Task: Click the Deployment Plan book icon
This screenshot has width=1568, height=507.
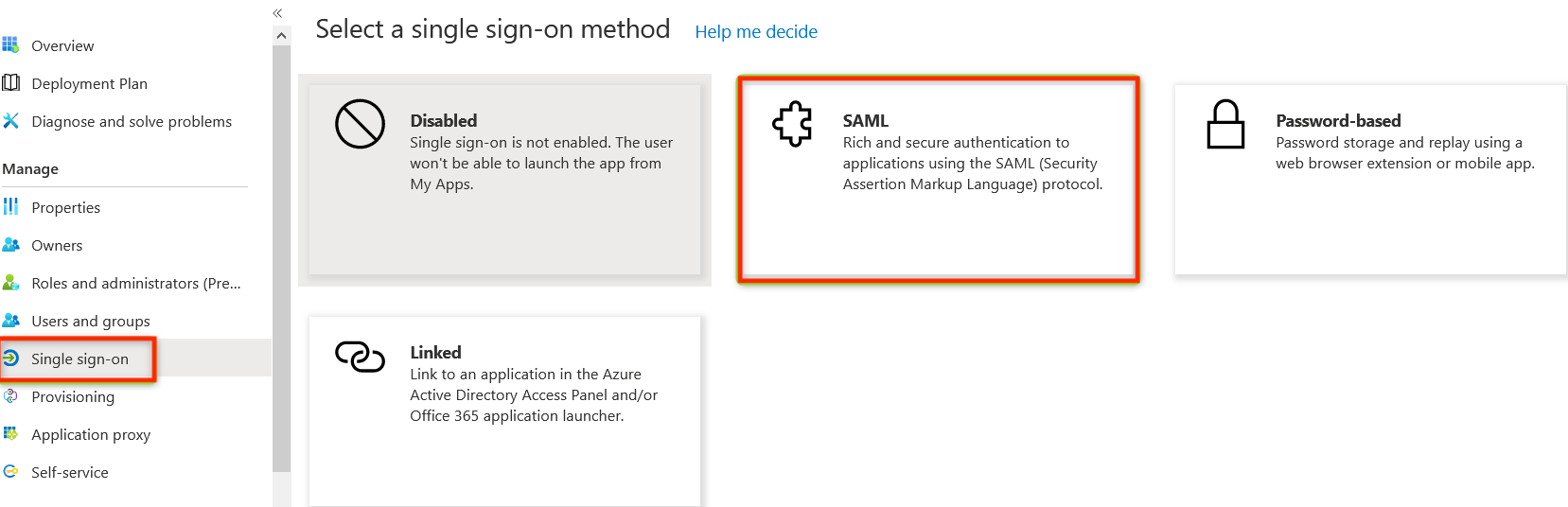Action: point(10,82)
